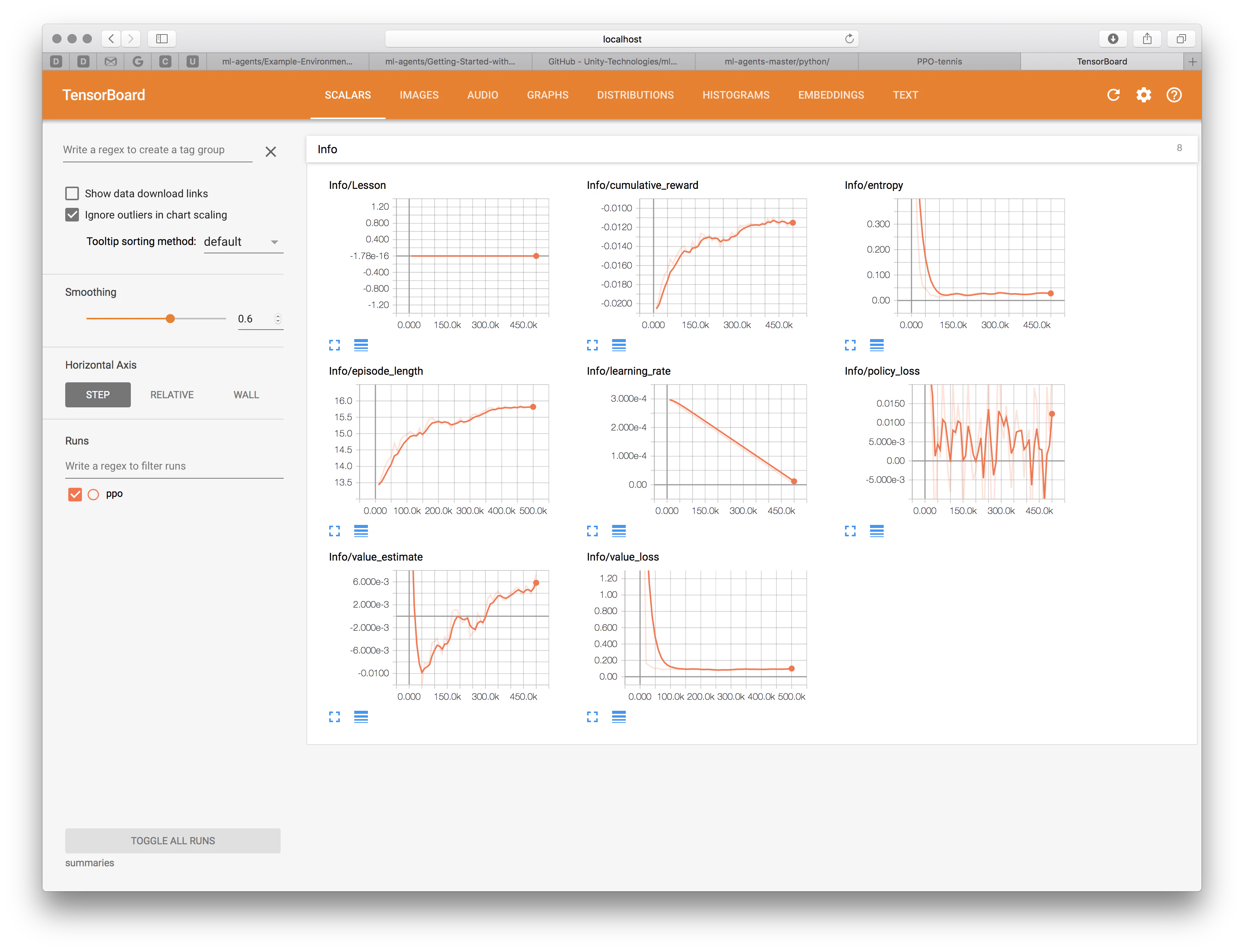The image size is (1244, 952).
Task: Open TensorBoard help icon
Action: point(1174,95)
